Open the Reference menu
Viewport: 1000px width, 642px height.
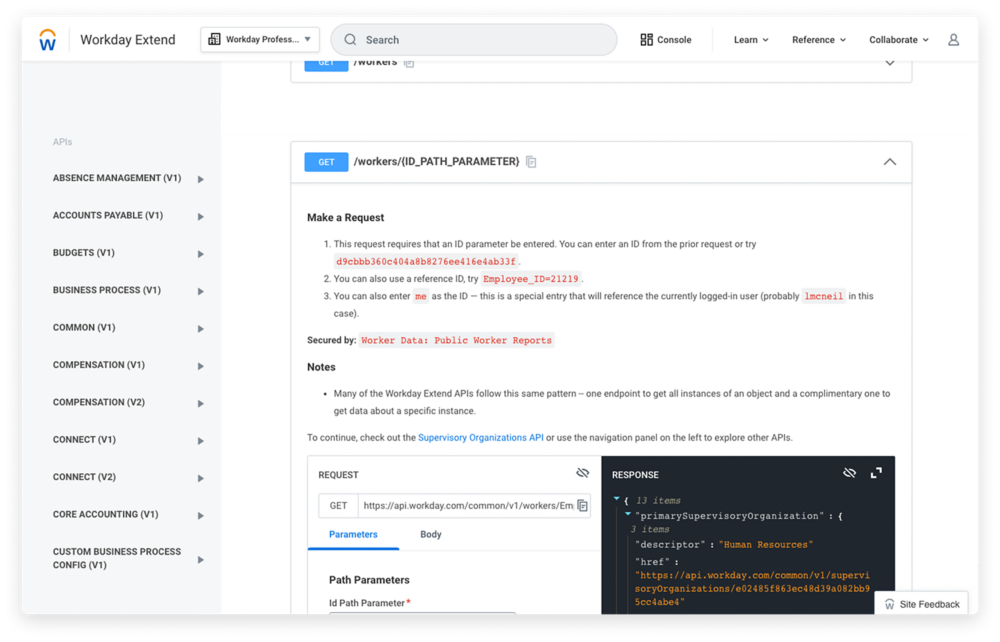pyautogui.click(x=819, y=40)
